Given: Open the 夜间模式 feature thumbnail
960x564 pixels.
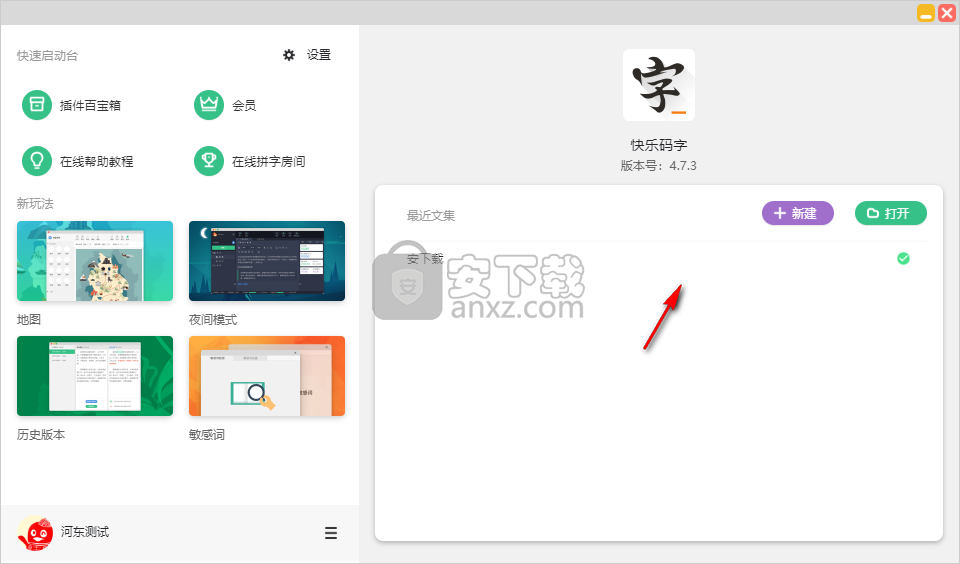Looking at the screenshot, I should (267, 261).
